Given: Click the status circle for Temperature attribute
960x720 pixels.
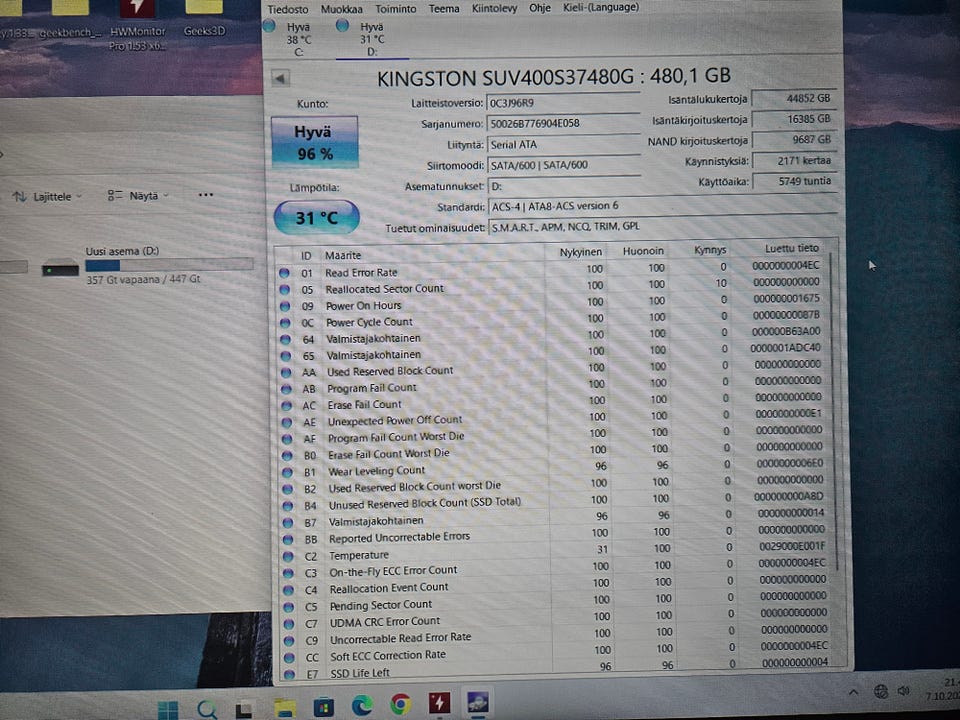Looking at the screenshot, I should [x=287, y=556].
